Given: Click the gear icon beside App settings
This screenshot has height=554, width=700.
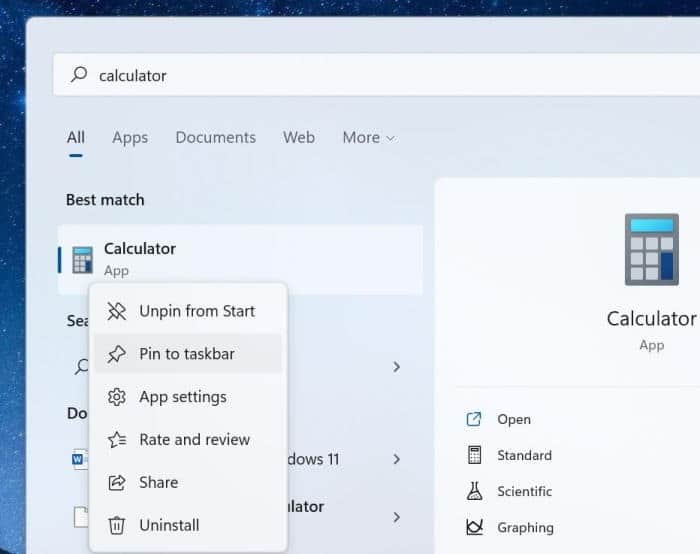Looking at the screenshot, I should coord(117,397).
